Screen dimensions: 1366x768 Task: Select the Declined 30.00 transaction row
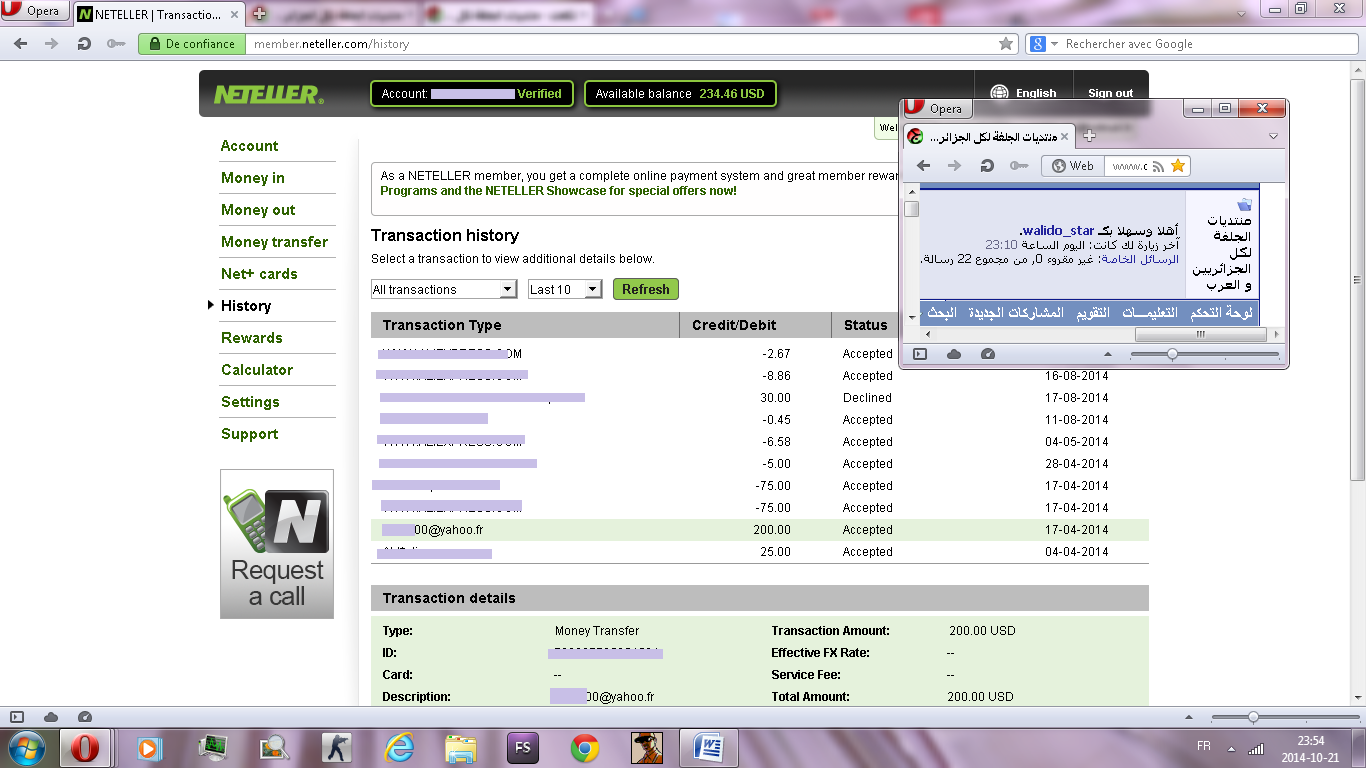pos(759,398)
